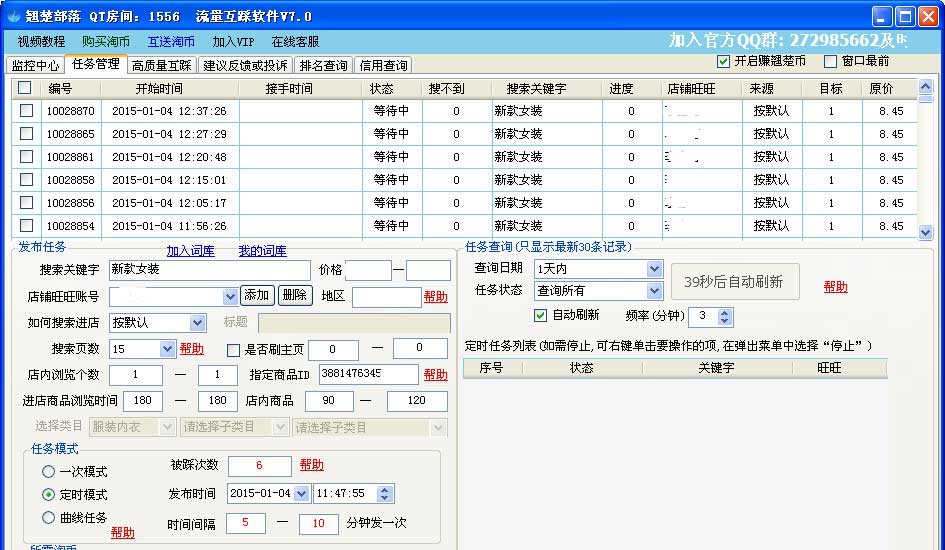This screenshot has height=550, width=945.
Task: Click 帮助 link below 曲线任务
Action: pos(122,533)
